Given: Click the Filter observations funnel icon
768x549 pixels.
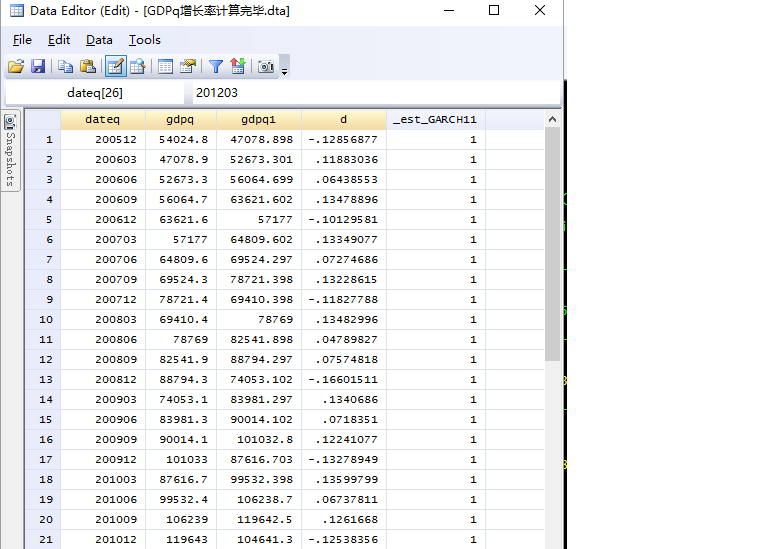Looking at the screenshot, I should (x=215, y=67).
